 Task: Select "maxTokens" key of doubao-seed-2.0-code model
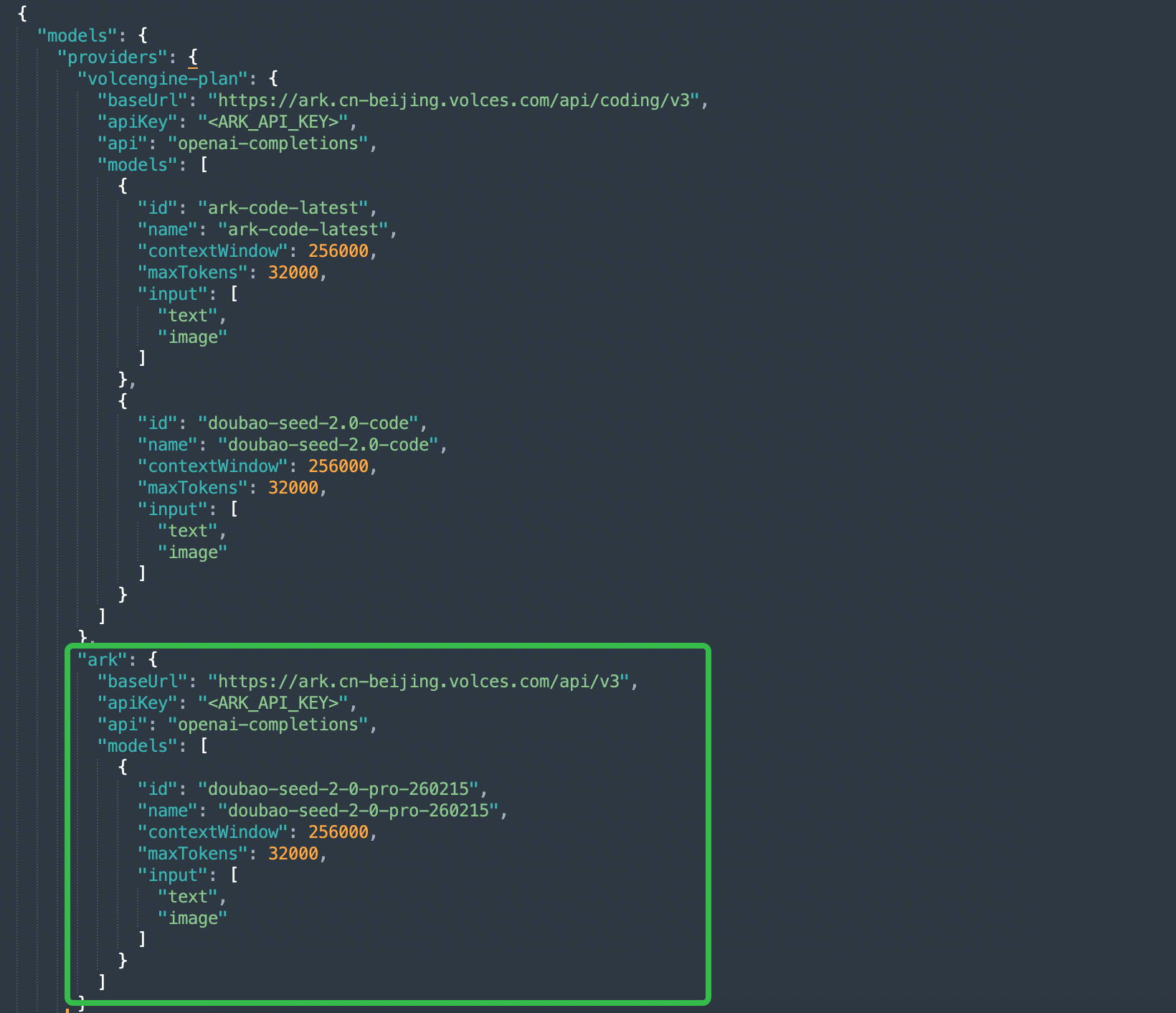tap(192, 488)
